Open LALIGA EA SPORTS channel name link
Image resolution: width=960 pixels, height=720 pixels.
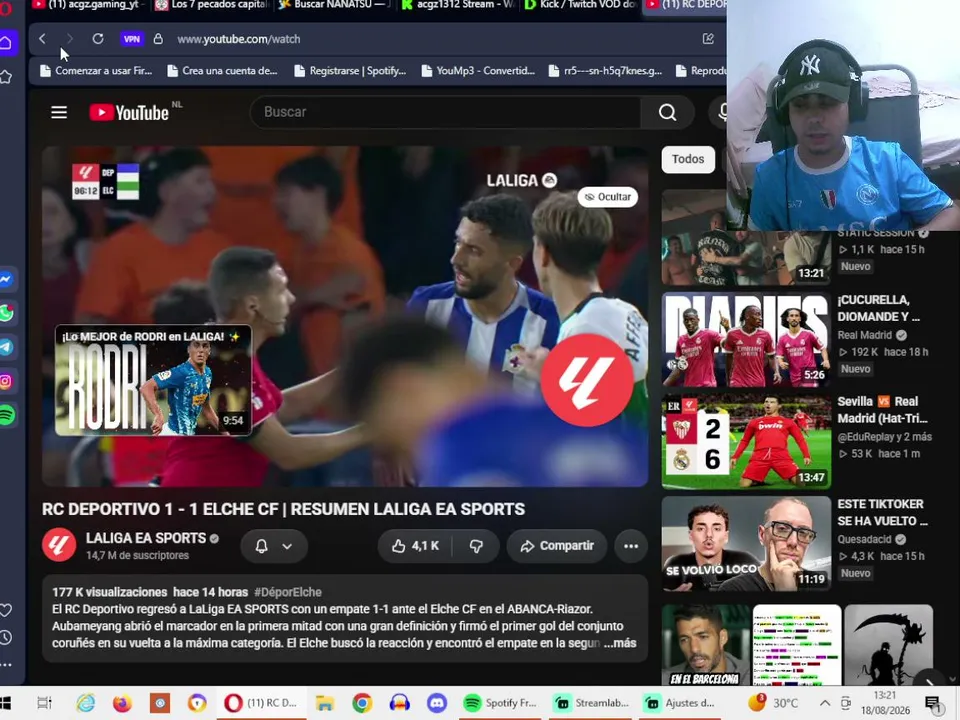pos(146,538)
